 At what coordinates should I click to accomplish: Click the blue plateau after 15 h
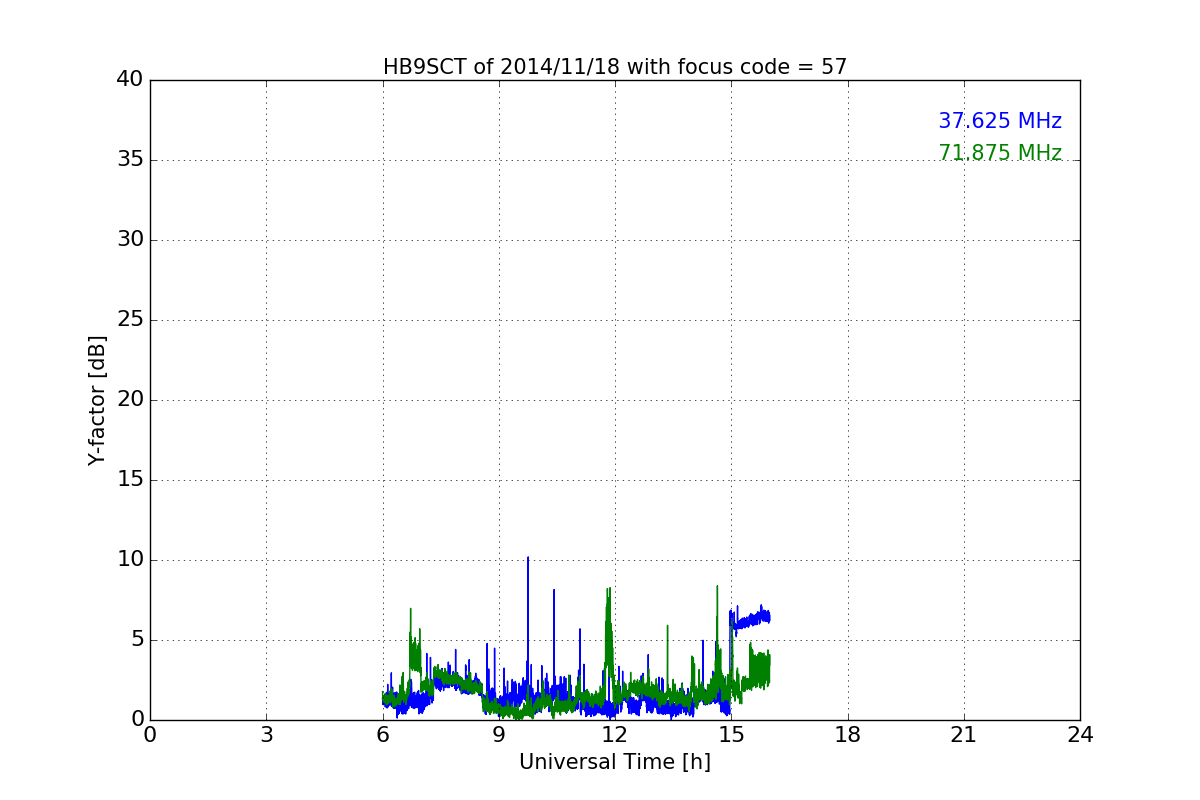(750, 619)
